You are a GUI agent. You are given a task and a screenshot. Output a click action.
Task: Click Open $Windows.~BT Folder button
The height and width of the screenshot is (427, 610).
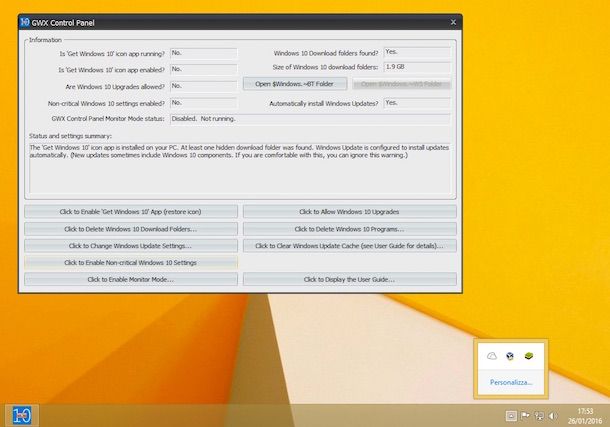[x=294, y=84]
